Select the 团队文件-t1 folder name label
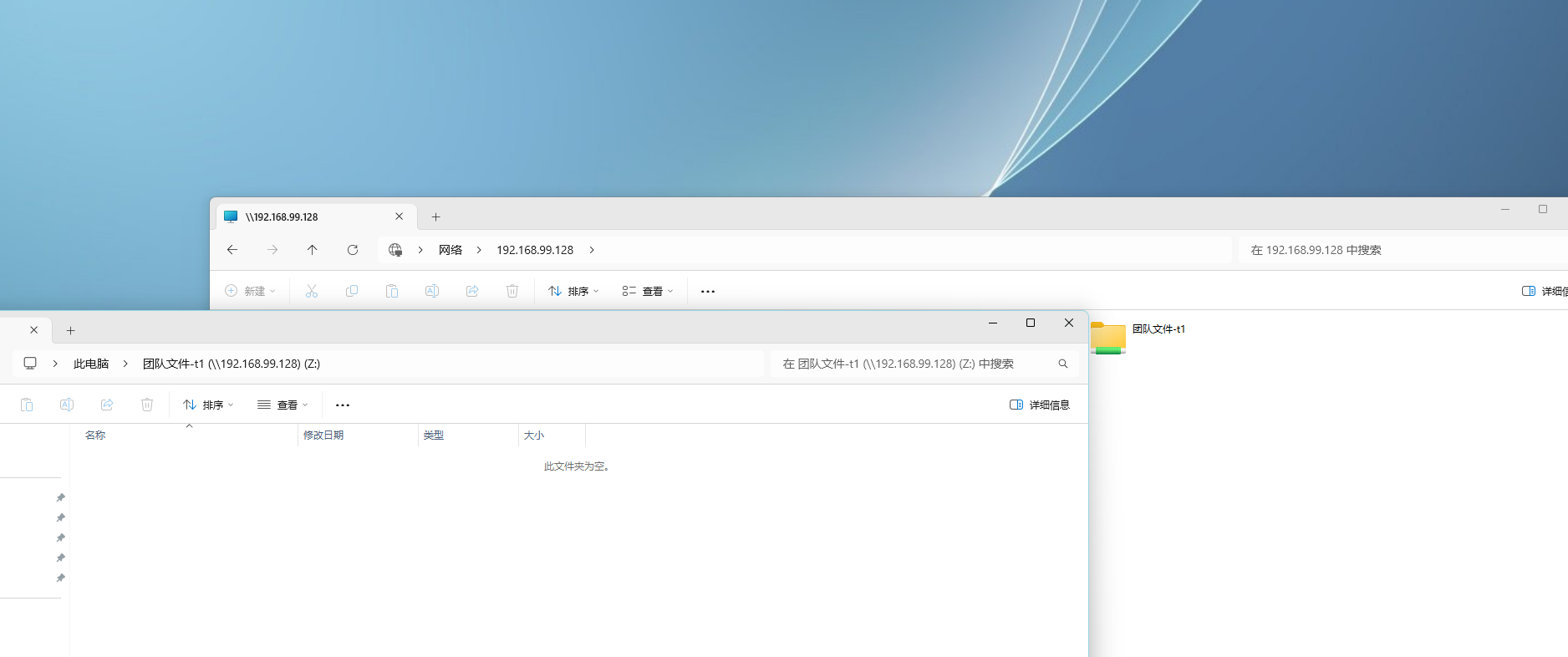Screen dimensions: 1568x657 coord(1158,329)
